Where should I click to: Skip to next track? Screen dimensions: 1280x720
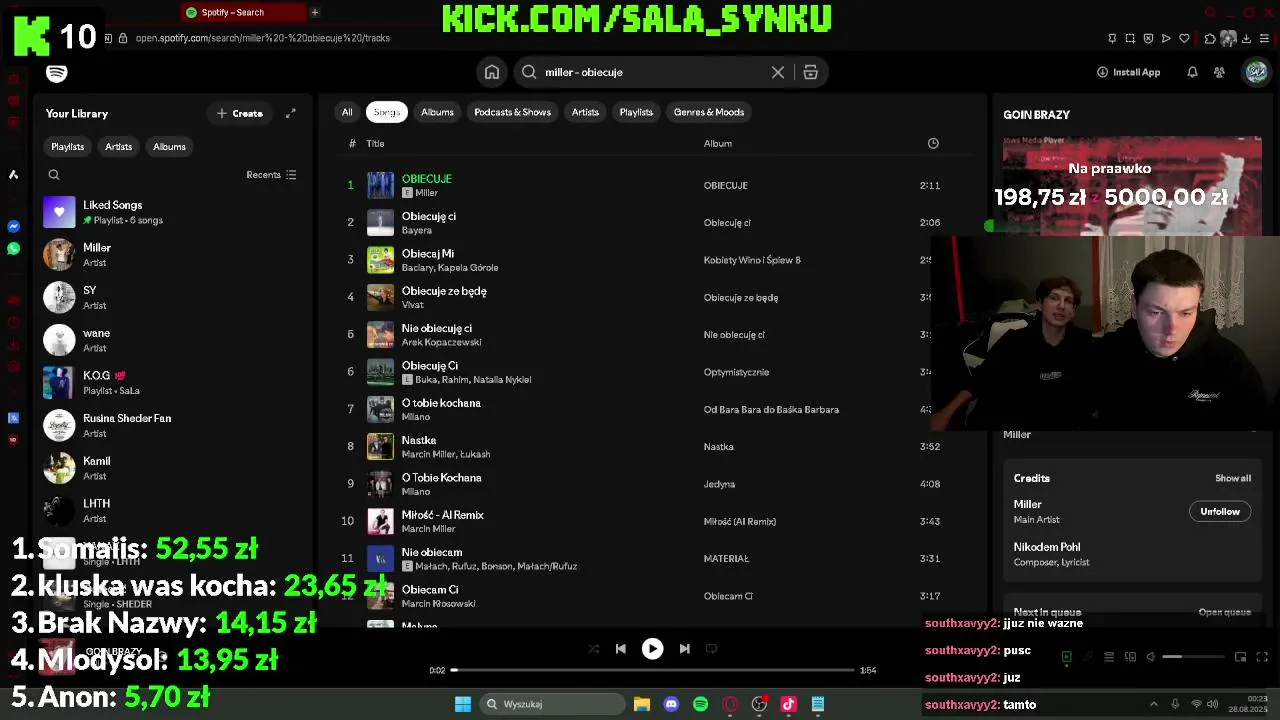[684, 649]
